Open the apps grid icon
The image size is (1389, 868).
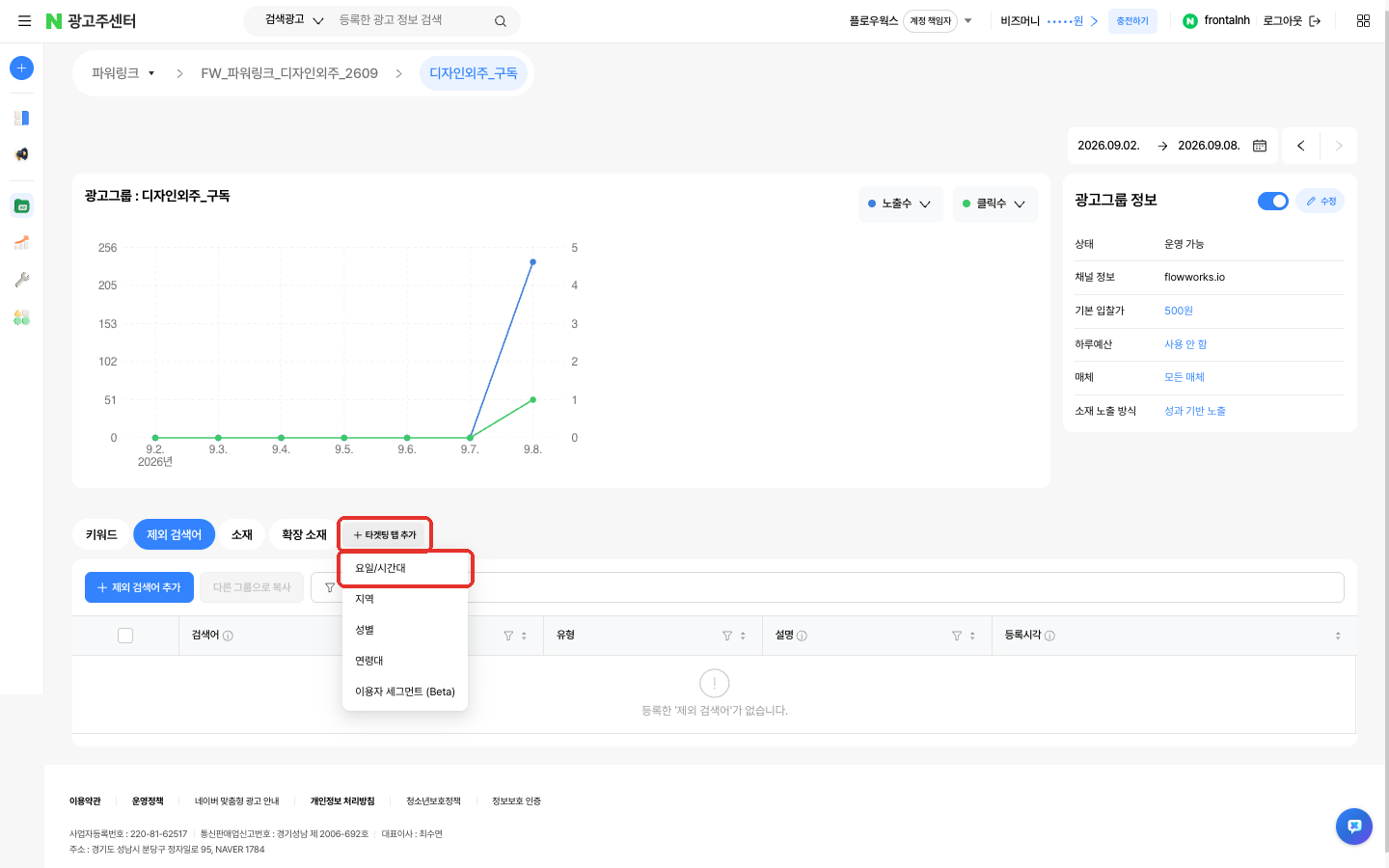1363,20
